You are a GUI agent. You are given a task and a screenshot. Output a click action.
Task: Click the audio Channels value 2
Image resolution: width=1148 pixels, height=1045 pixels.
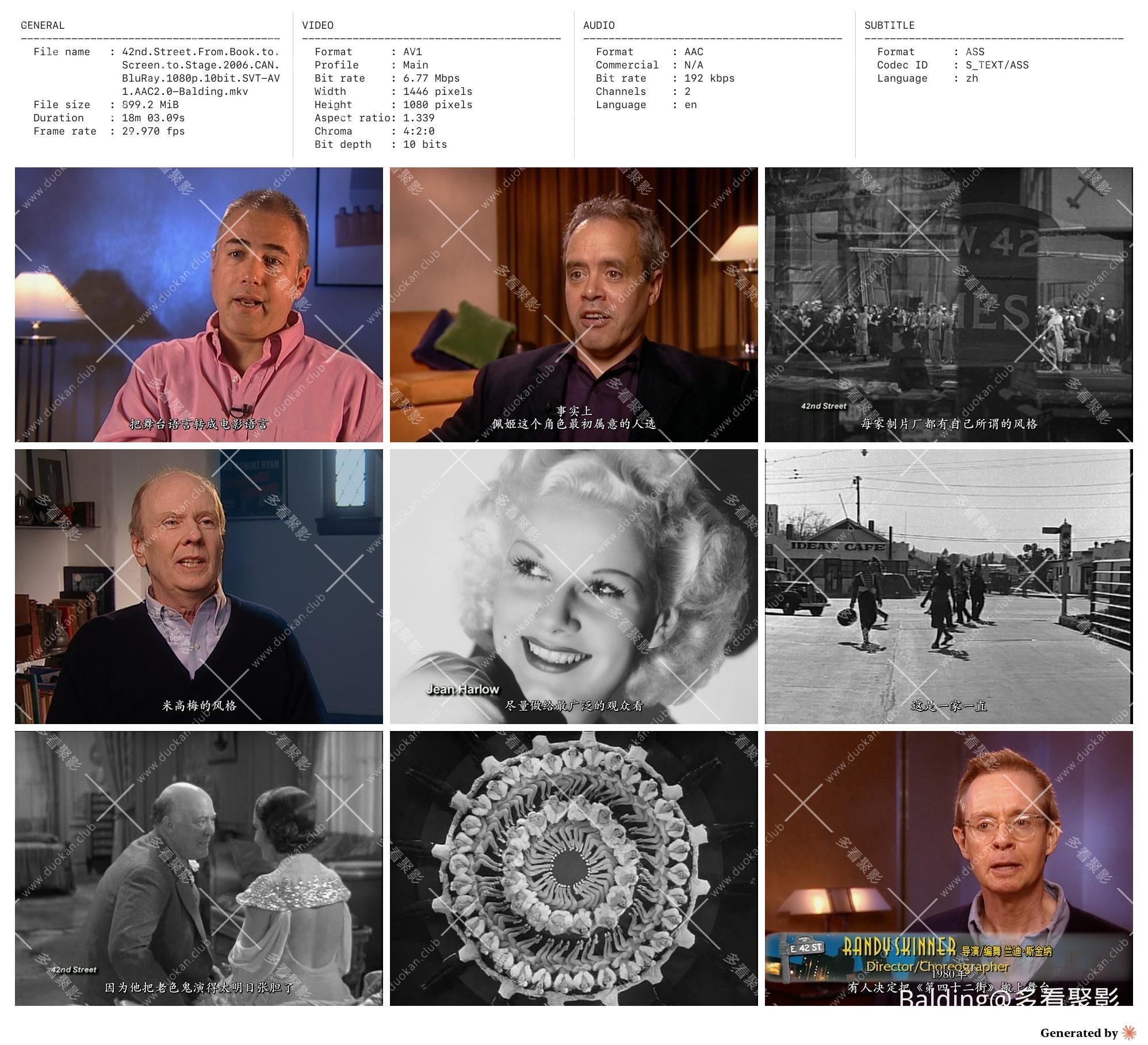coord(687,91)
